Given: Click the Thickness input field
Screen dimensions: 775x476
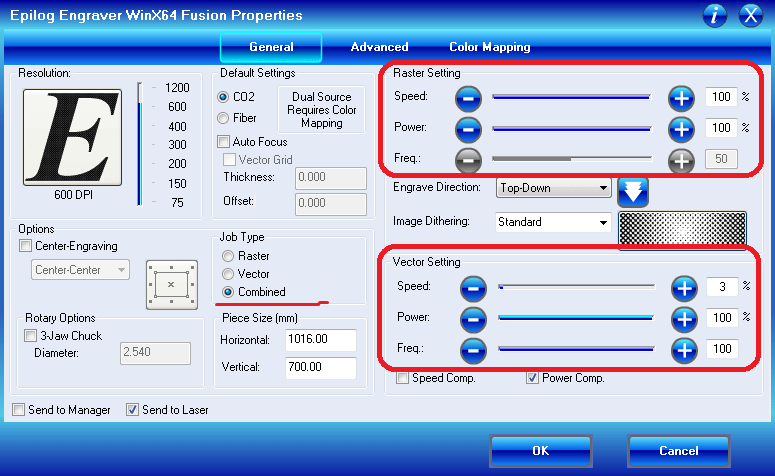Looking at the screenshot, I should coord(331,178).
